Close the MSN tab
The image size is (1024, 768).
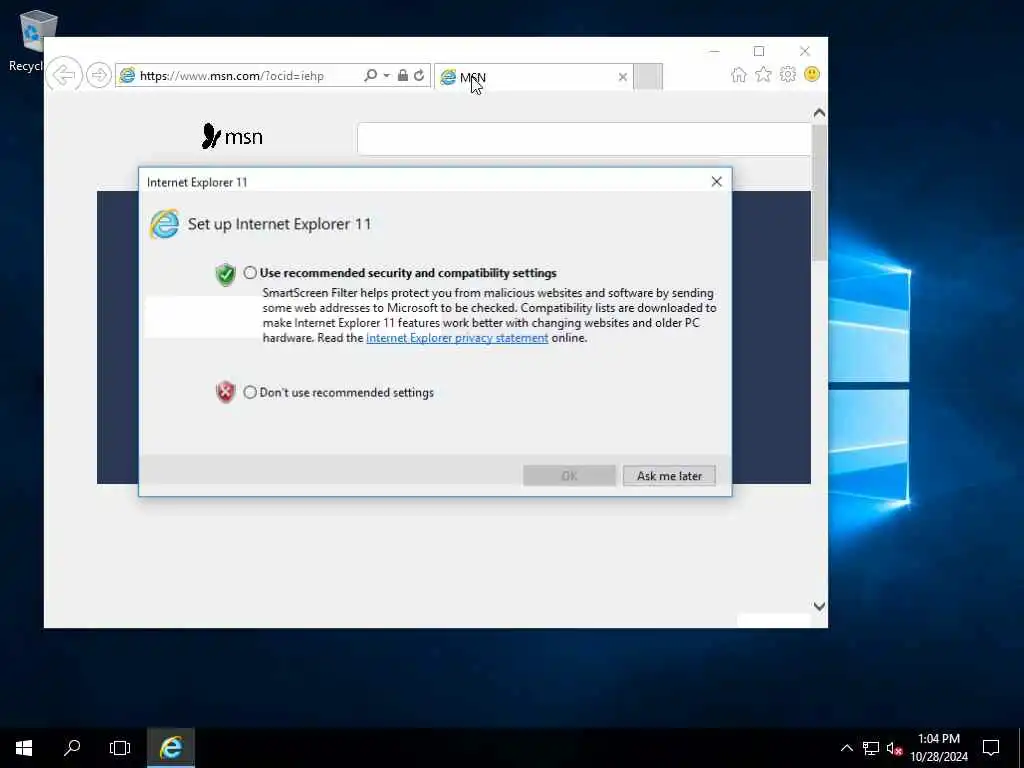pos(622,77)
